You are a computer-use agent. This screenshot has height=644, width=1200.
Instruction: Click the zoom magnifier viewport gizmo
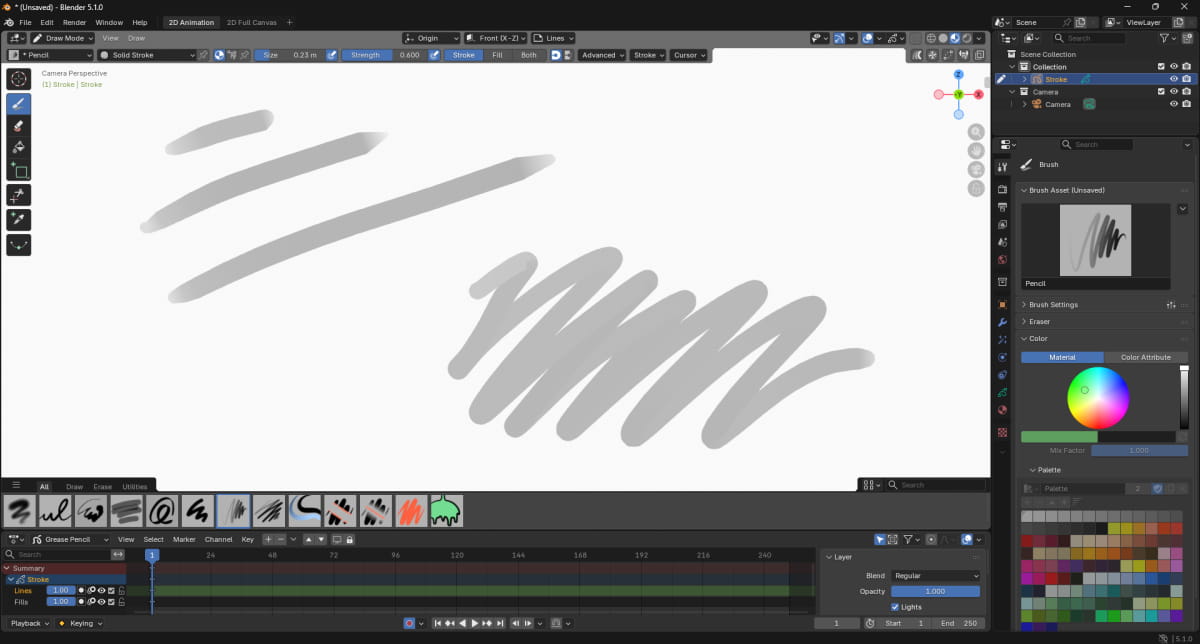(976, 132)
